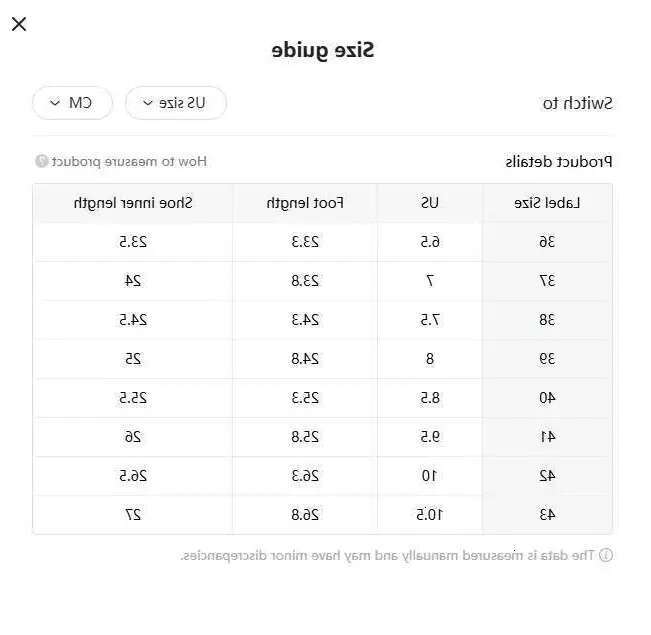651x635 pixels.
Task: Click the Foot length column header
Action: (x=305, y=203)
